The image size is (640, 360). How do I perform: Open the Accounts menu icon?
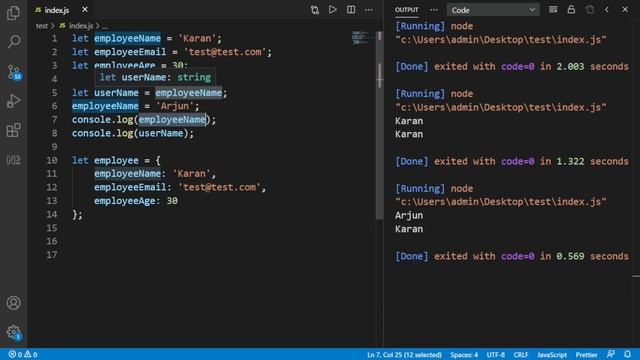(x=13, y=303)
